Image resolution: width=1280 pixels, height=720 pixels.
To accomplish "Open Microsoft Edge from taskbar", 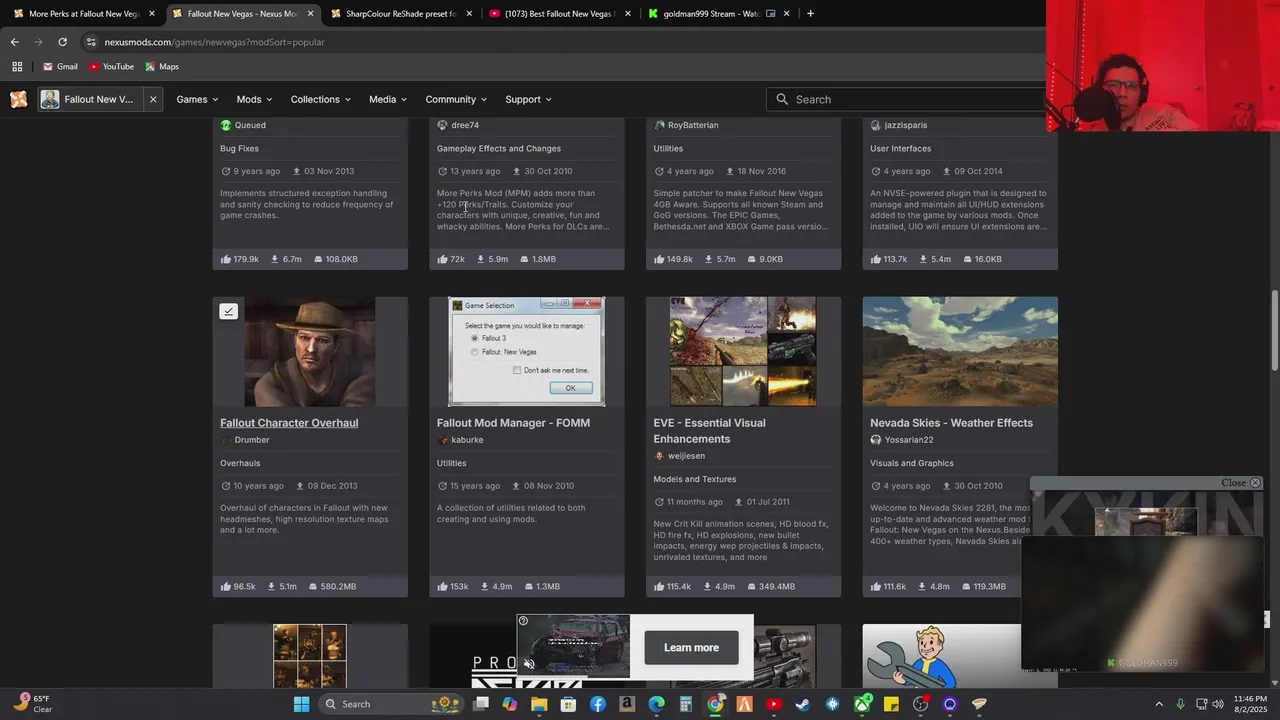I will tap(656, 704).
